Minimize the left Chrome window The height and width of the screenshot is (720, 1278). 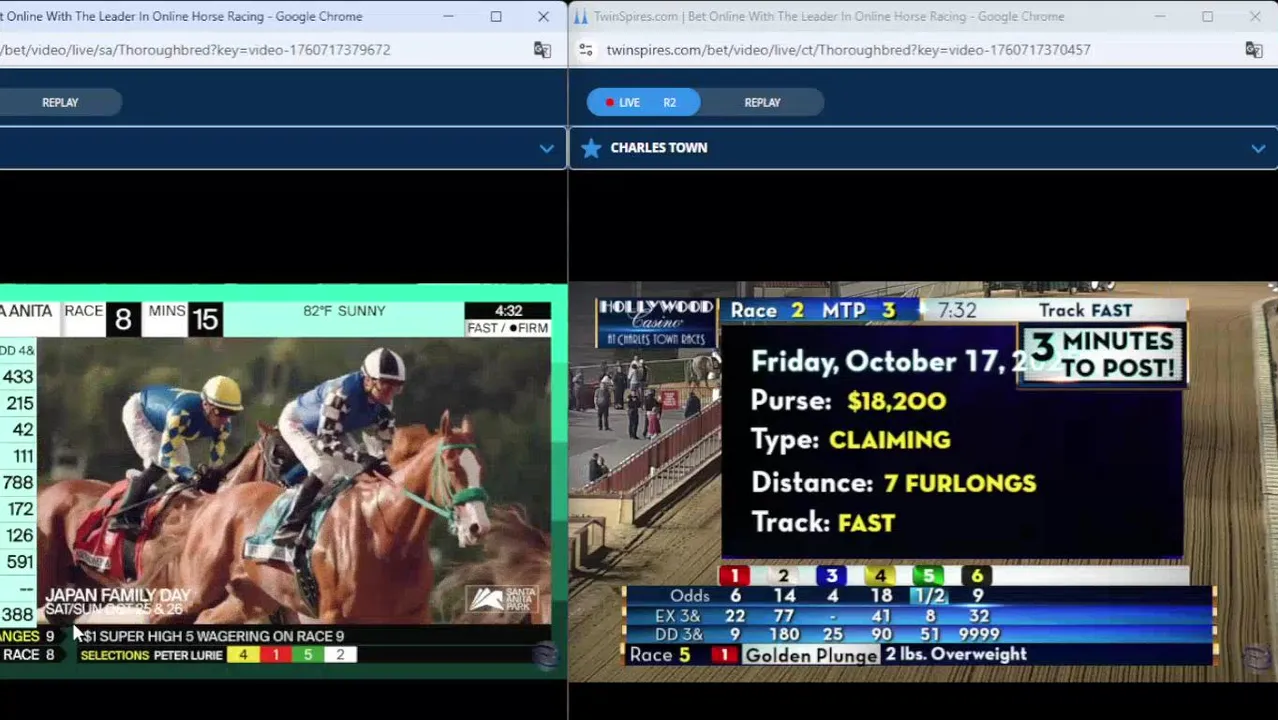[x=448, y=16]
